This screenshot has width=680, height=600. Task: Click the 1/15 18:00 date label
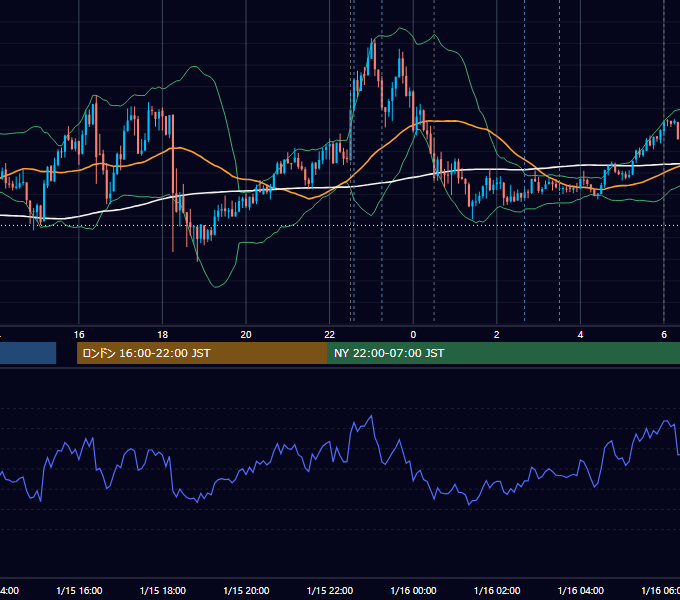163,590
